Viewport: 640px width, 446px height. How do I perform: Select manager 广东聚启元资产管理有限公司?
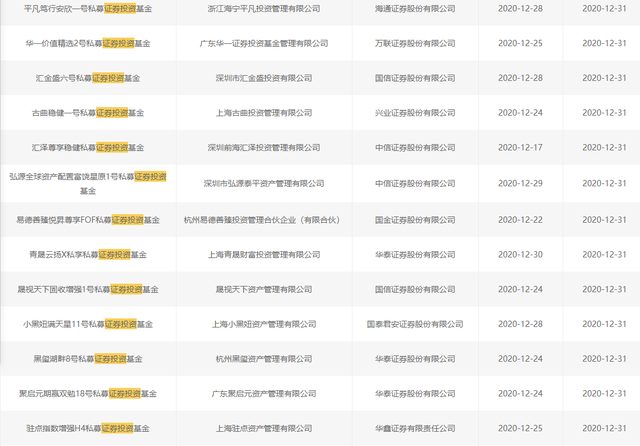point(264,393)
